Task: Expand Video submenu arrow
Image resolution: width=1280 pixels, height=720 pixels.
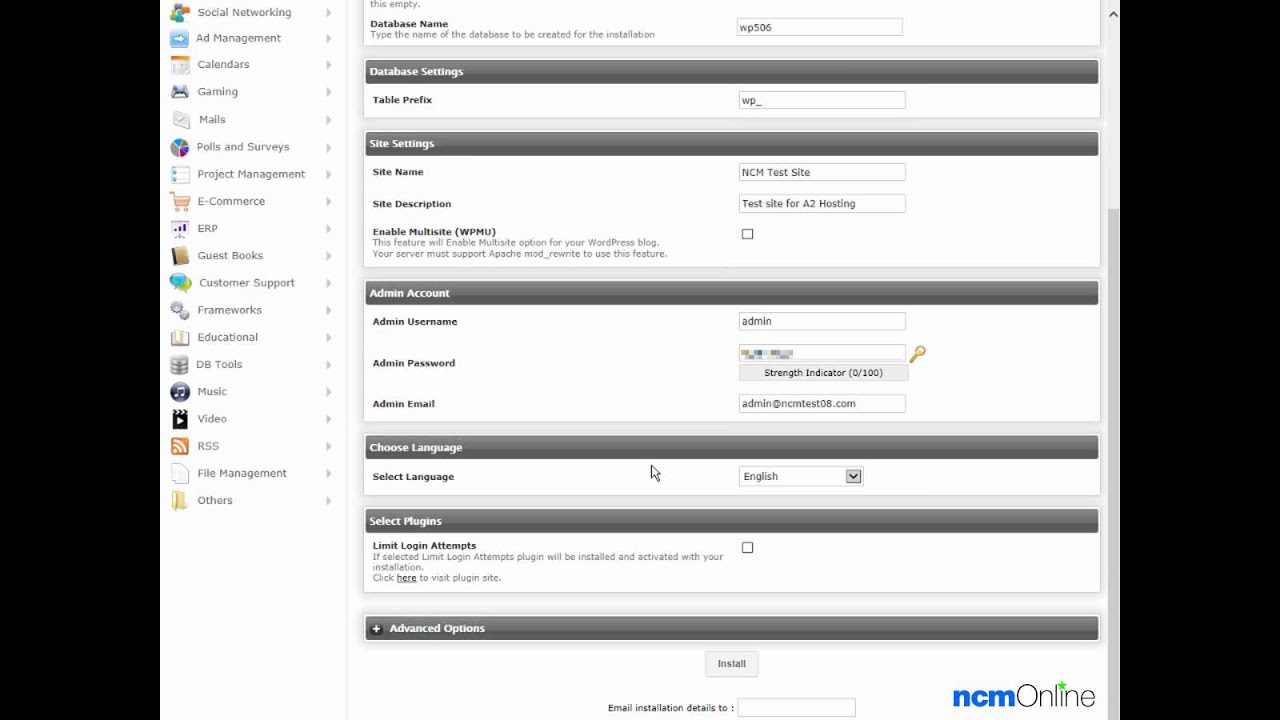Action: [x=329, y=420]
